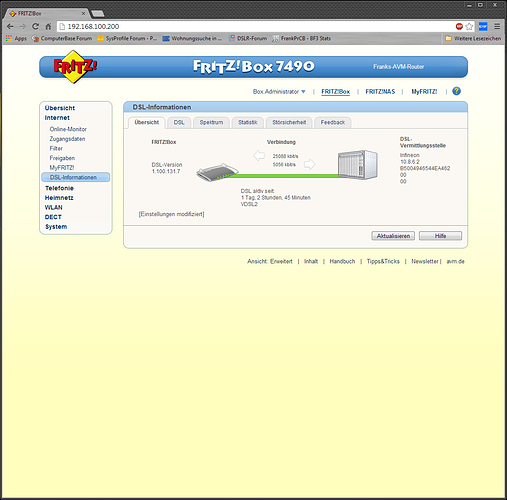Open Zugangsdaten submenu item
Viewport: 507px width, 500px height.
[x=67, y=139]
